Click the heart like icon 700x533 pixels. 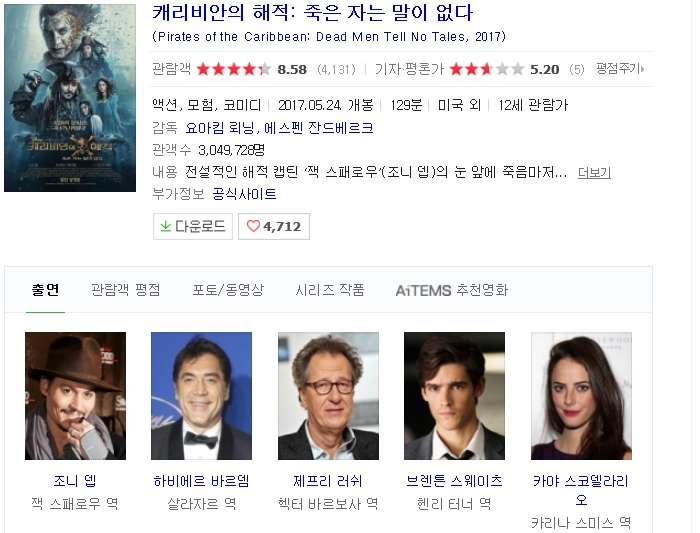tap(253, 226)
